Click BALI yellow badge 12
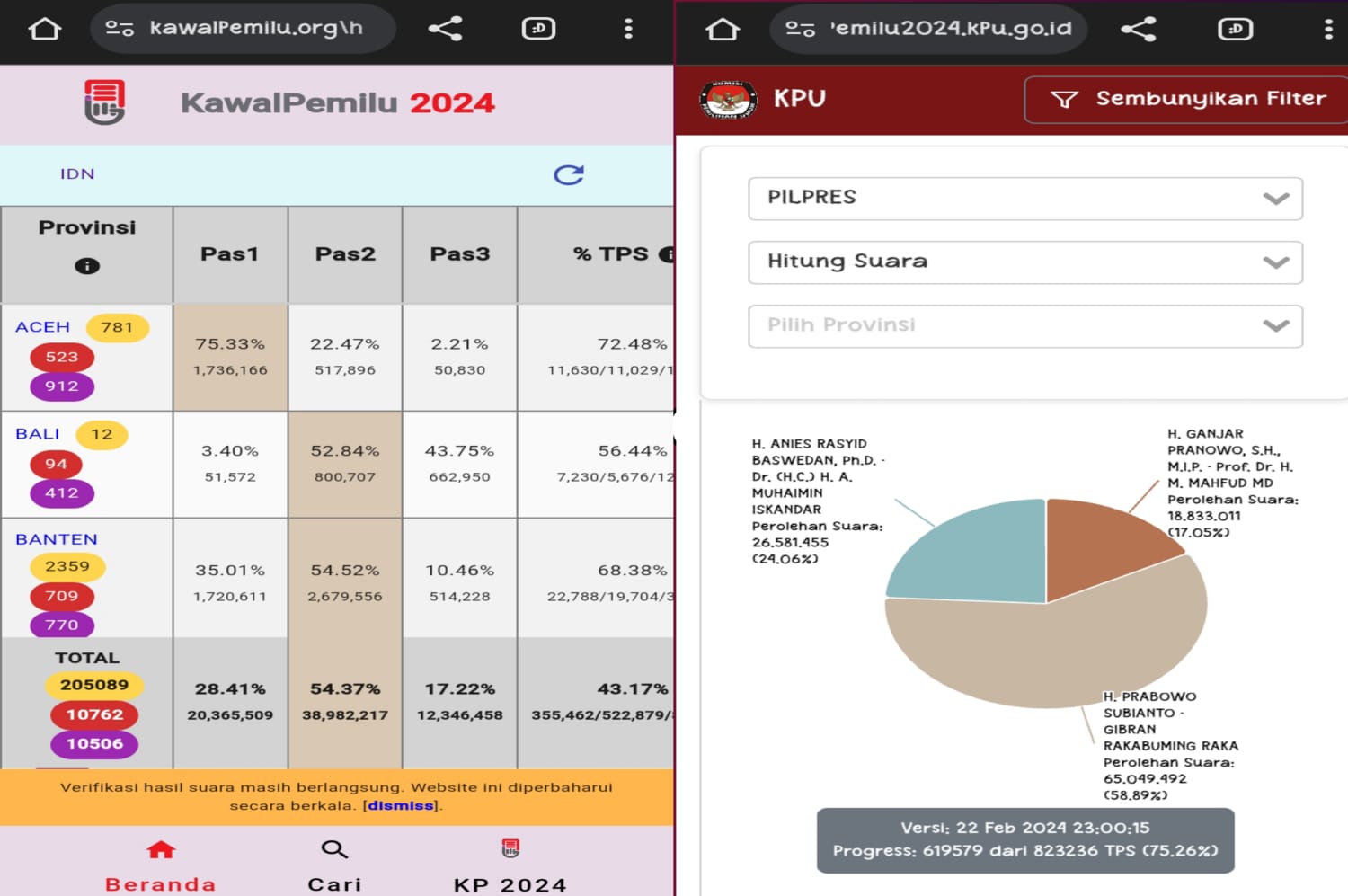Viewport: 1348px width, 896px height. [x=102, y=434]
